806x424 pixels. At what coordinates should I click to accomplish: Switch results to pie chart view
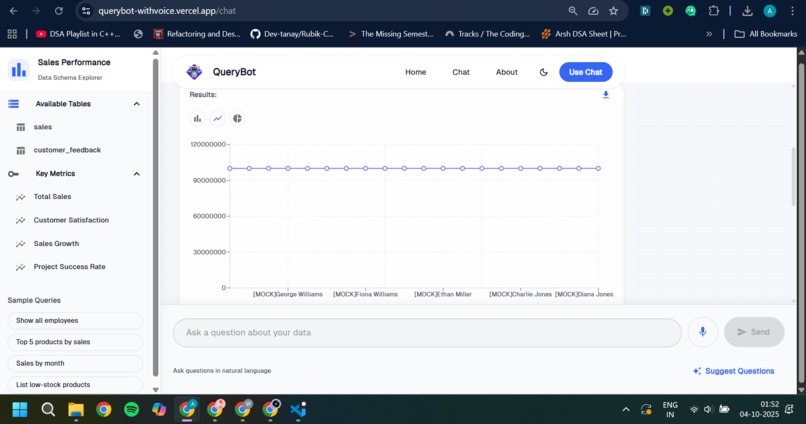coord(237,119)
